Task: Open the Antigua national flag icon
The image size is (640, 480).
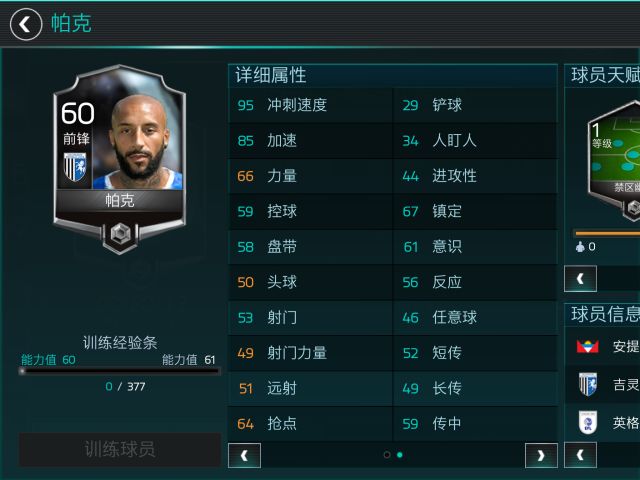Action: (587, 347)
